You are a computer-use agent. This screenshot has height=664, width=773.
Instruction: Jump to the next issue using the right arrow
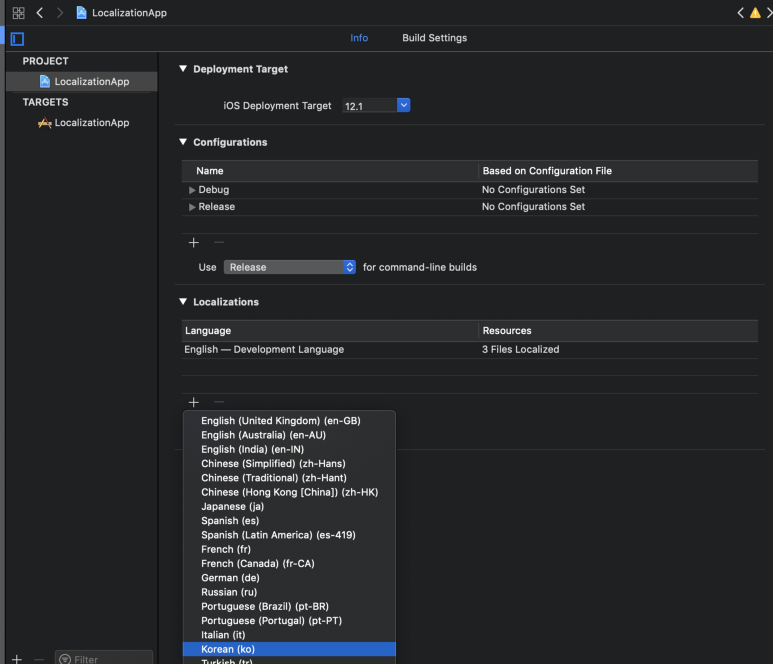point(768,13)
